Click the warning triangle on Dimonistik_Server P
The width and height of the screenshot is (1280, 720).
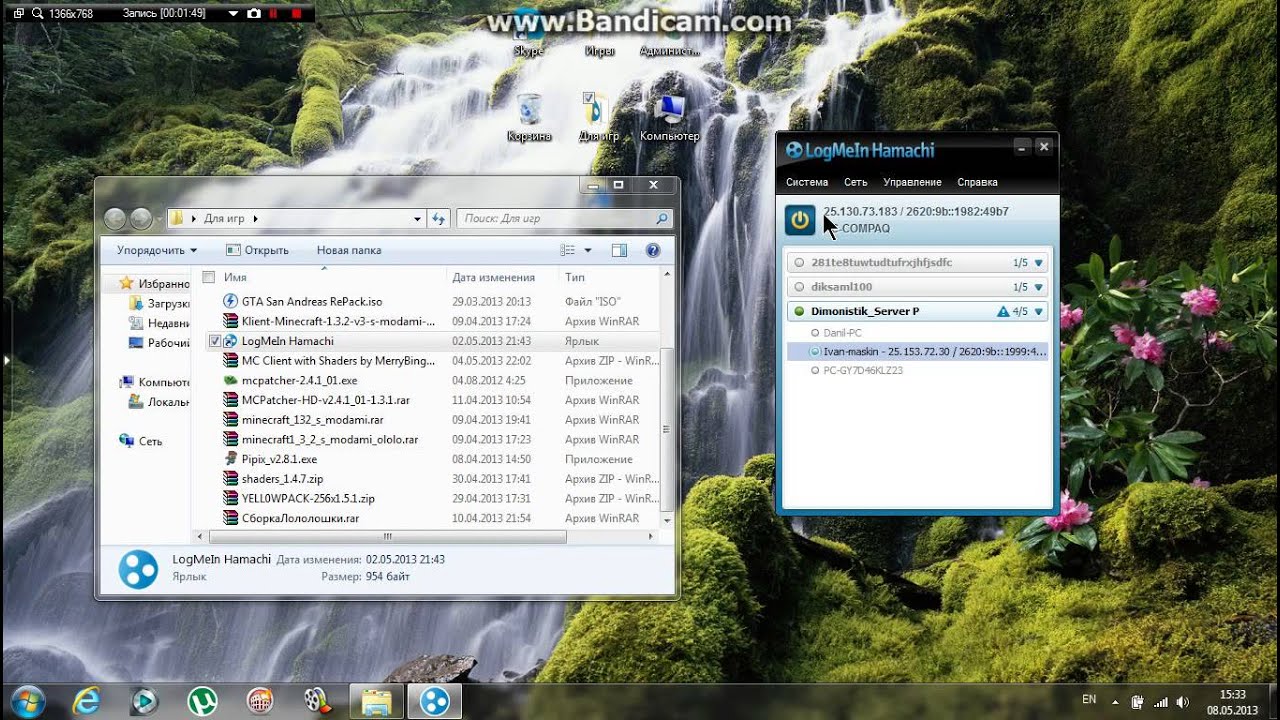(x=1003, y=312)
